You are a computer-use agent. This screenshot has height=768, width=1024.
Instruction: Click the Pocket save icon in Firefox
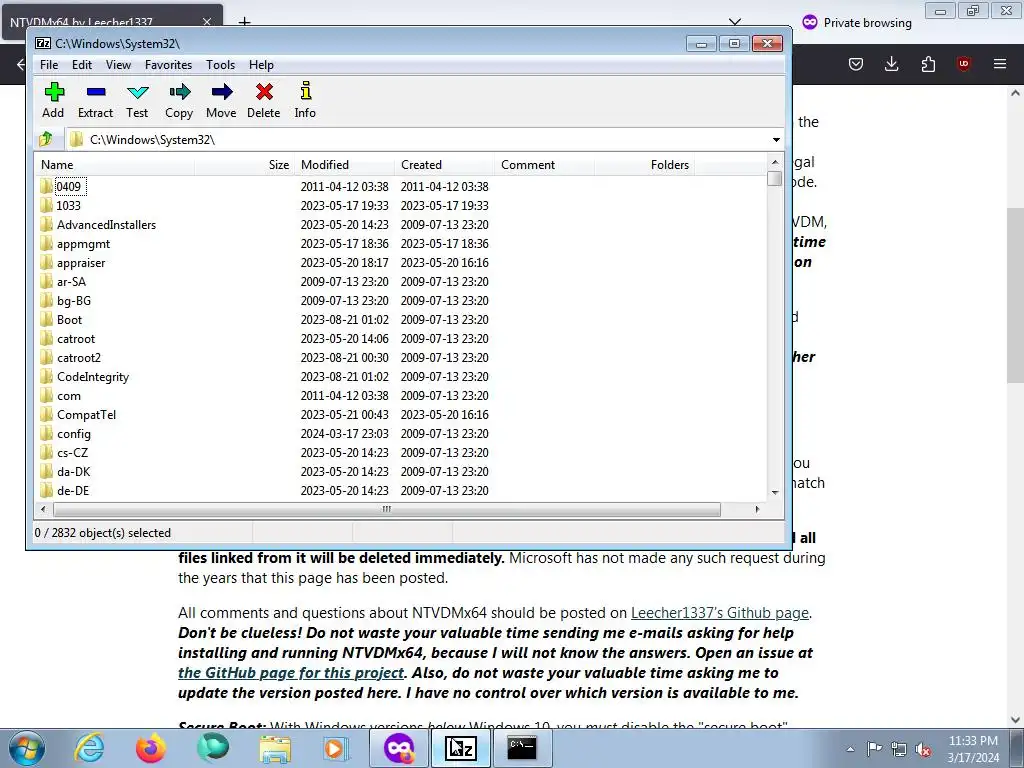856,64
